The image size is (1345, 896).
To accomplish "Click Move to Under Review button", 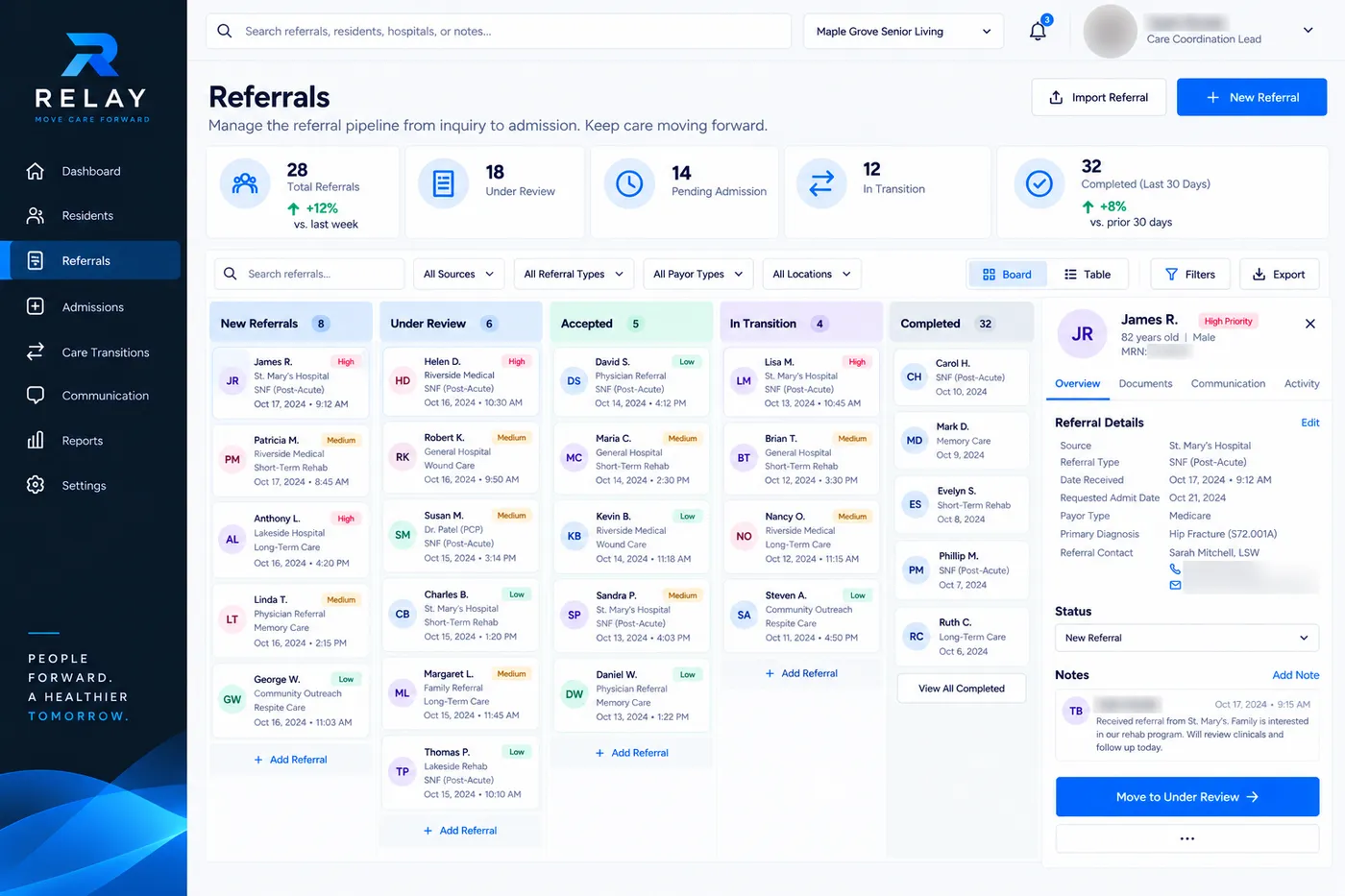I will coord(1186,797).
